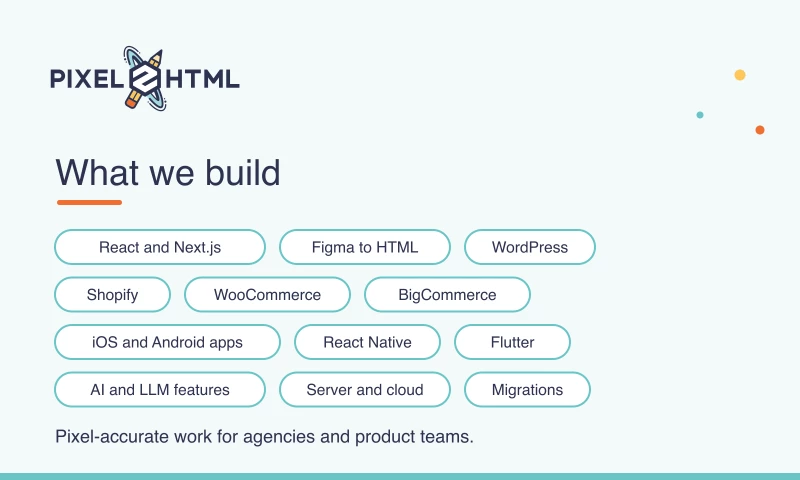Viewport: 800px width, 480px height.
Task: Click the What we build heading
Action: 168,172
